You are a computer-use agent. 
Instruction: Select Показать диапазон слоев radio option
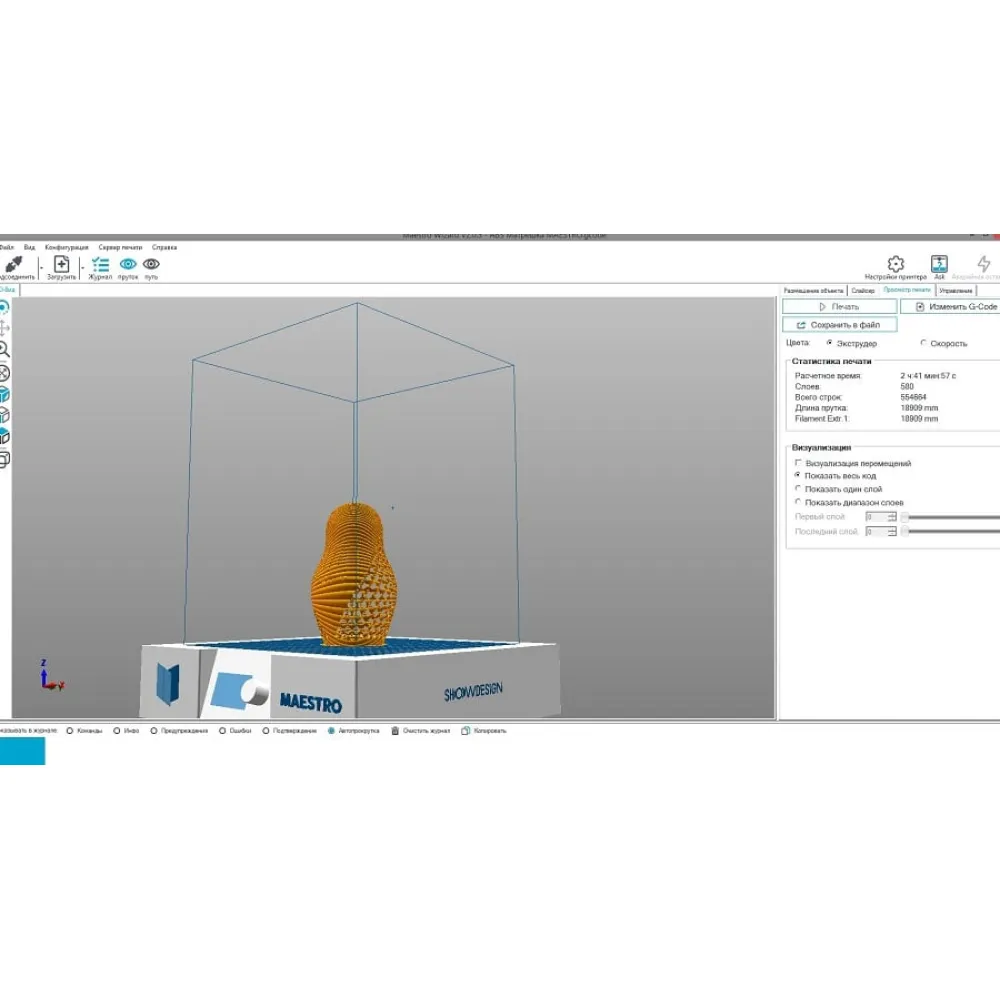point(798,503)
